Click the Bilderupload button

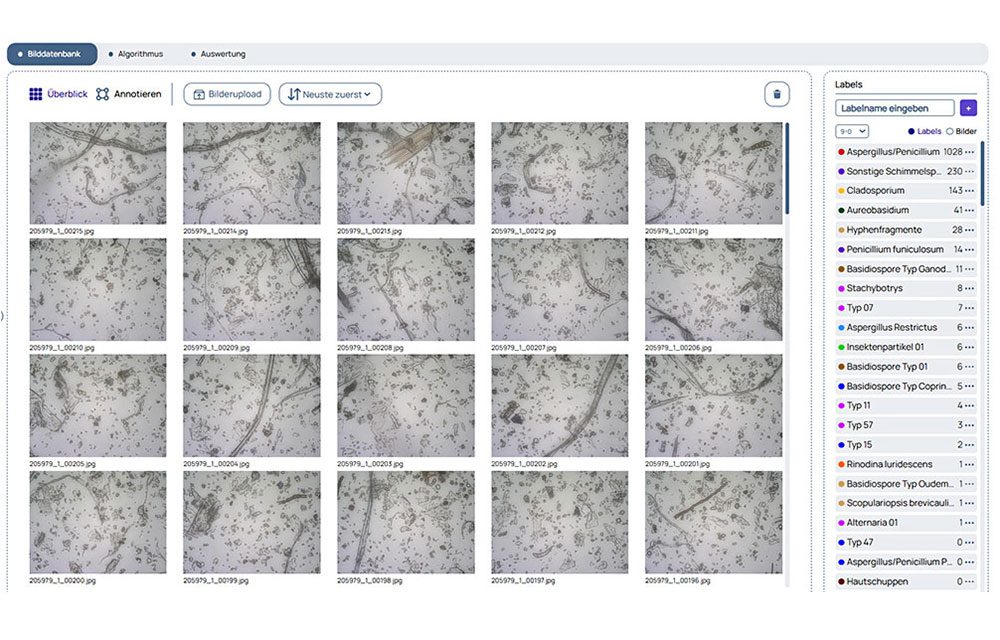[227, 94]
